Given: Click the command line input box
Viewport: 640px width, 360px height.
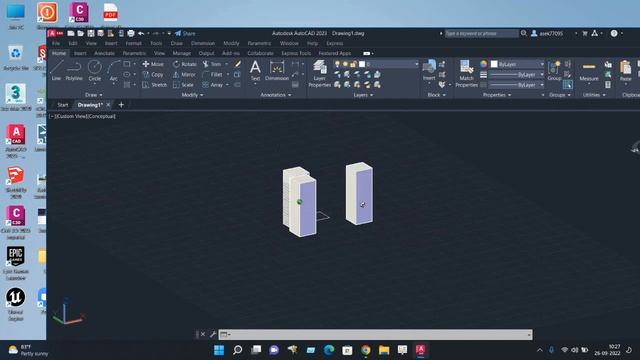Looking at the screenshot, I should click(x=376, y=335).
